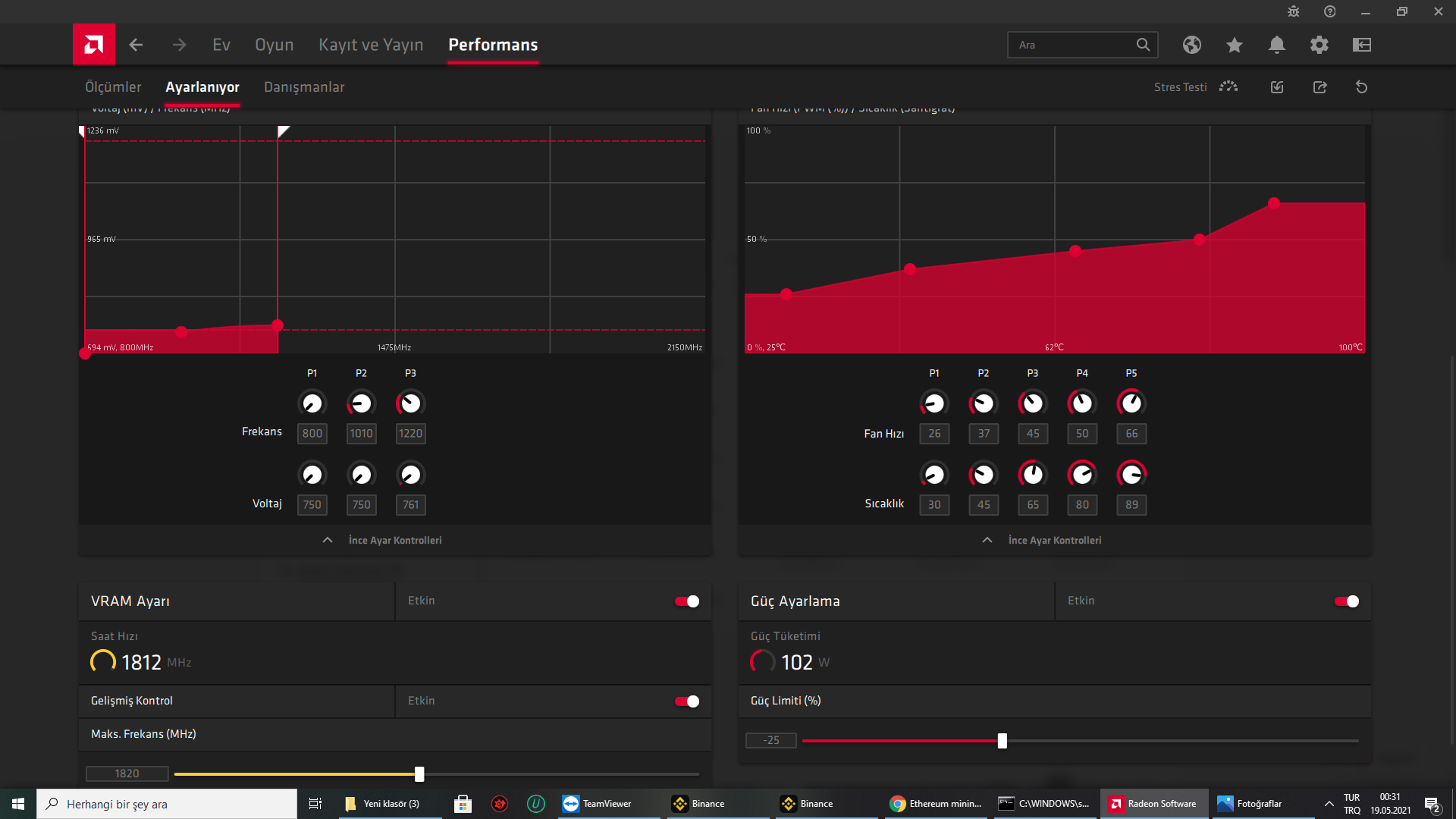Screen dimensions: 1456x819
Task: Open the Kayıt ve Yayın menu
Action: (371, 45)
